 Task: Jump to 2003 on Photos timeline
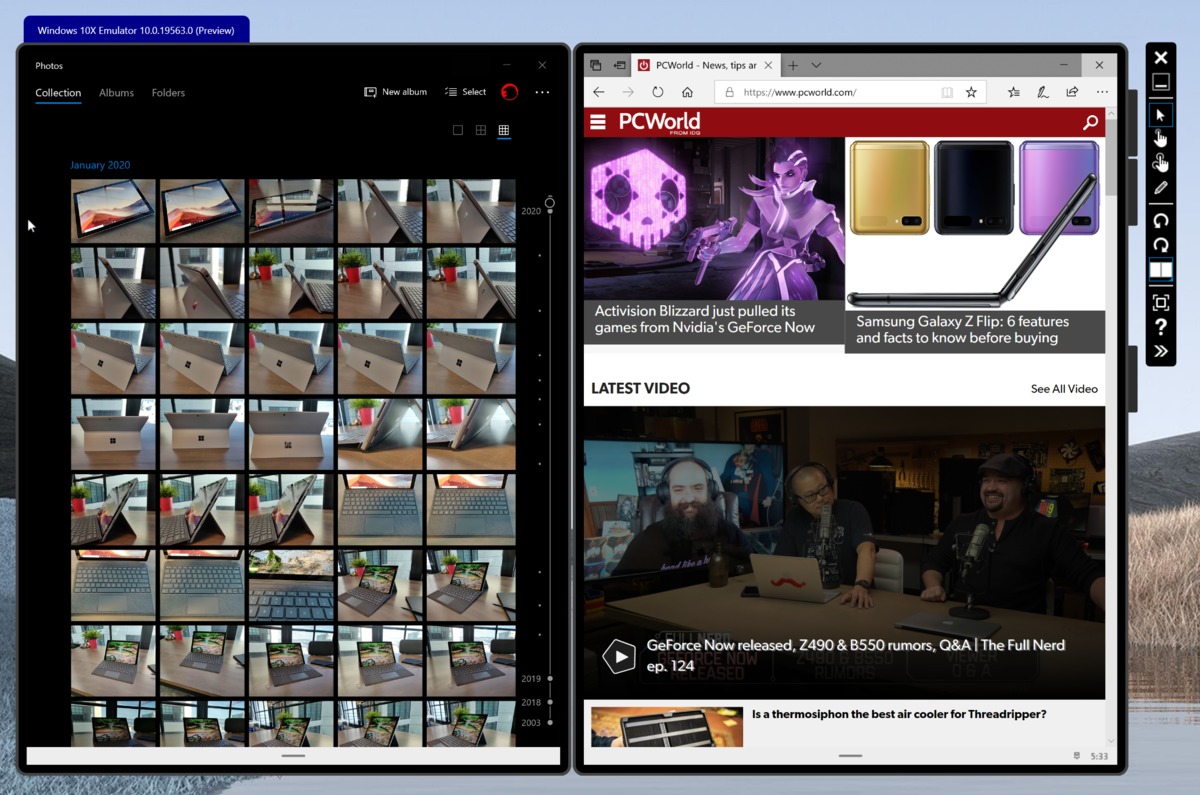pos(531,722)
